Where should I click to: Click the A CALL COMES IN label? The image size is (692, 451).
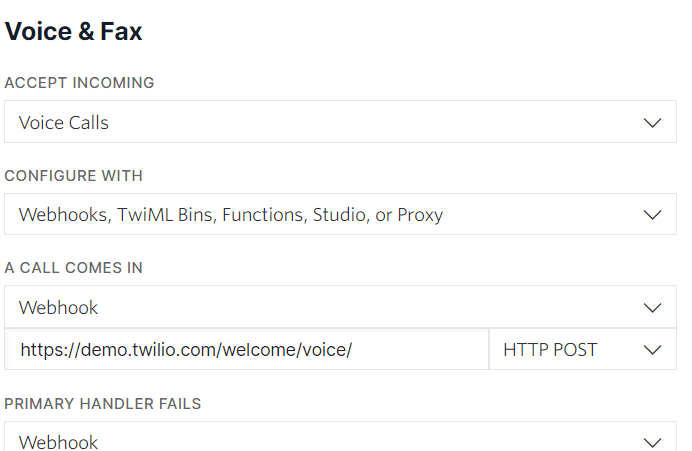(73, 268)
